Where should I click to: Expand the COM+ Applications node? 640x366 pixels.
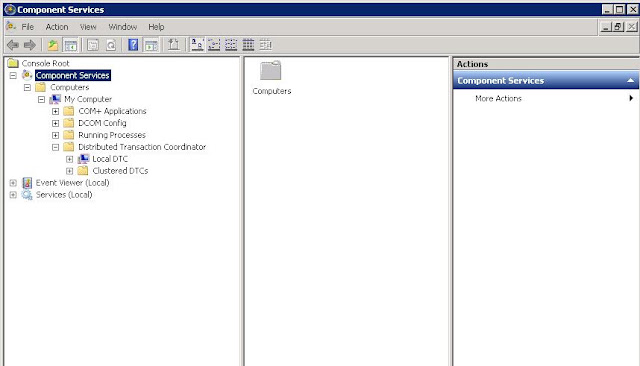[56, 111]
